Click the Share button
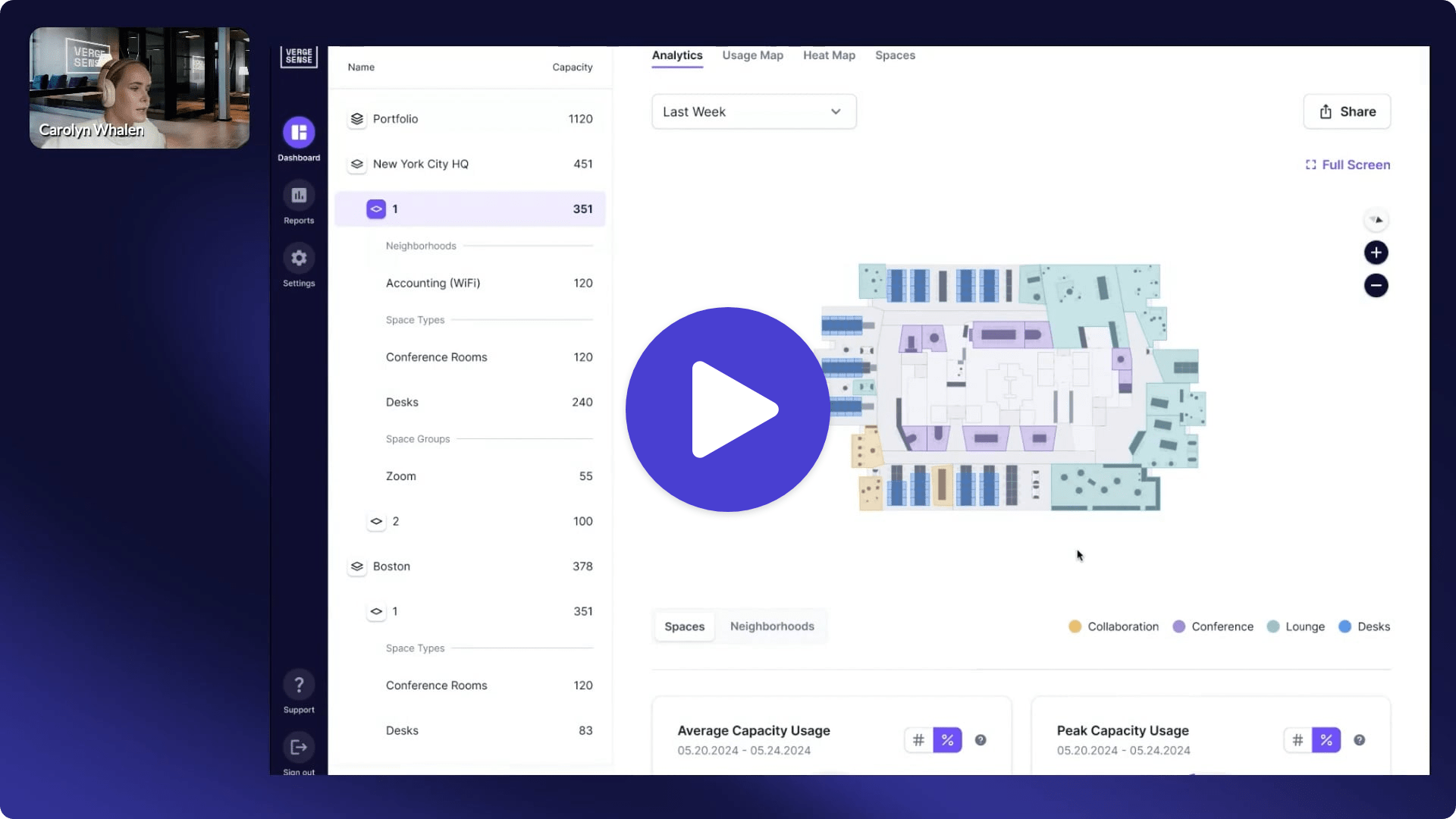1456x819 pixels. pos(1347,111)
